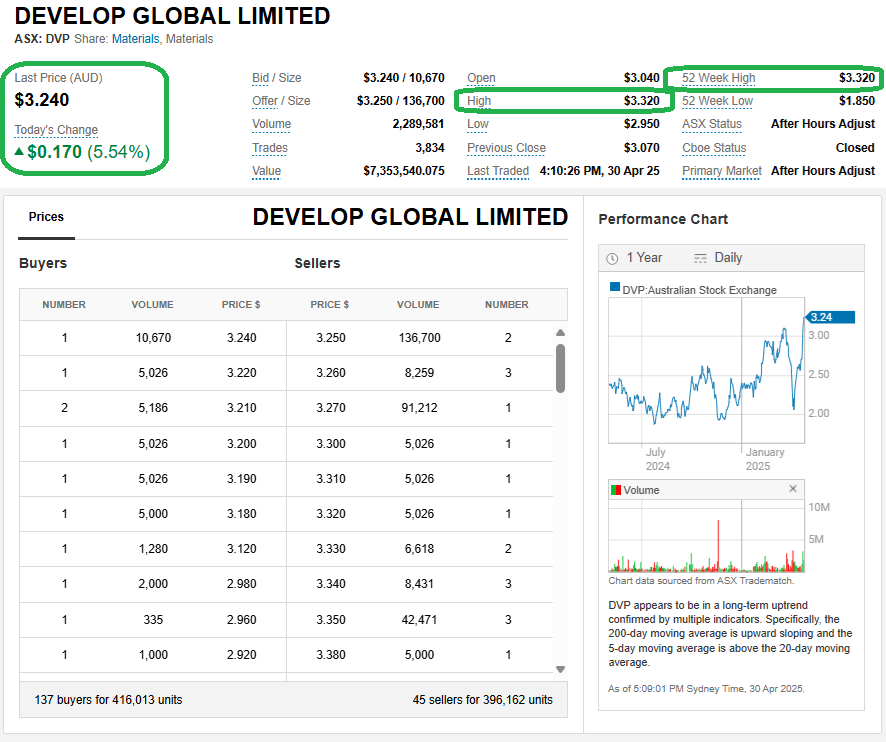
Task: Click the Previous Close label
Action: point(506,148)
